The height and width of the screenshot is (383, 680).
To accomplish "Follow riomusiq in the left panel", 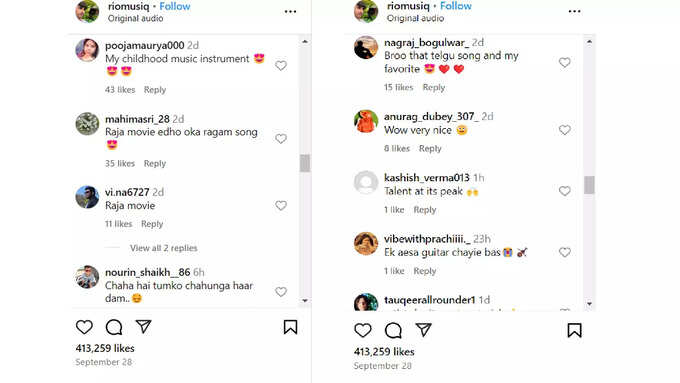I will [x=175, y=7].
